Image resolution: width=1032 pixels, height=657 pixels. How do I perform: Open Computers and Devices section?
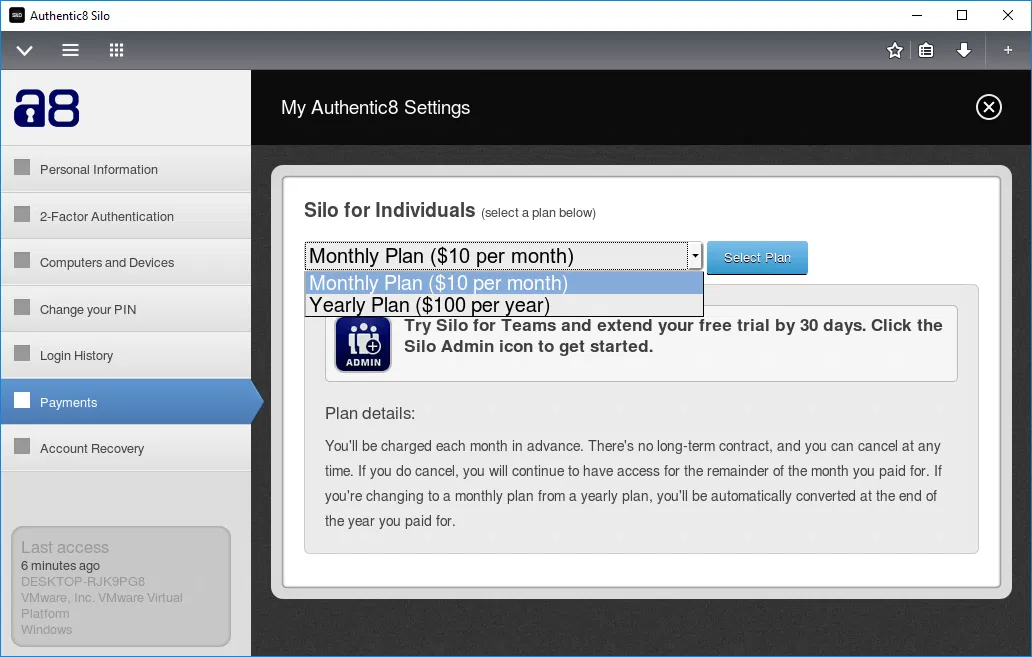coord(126,262)
